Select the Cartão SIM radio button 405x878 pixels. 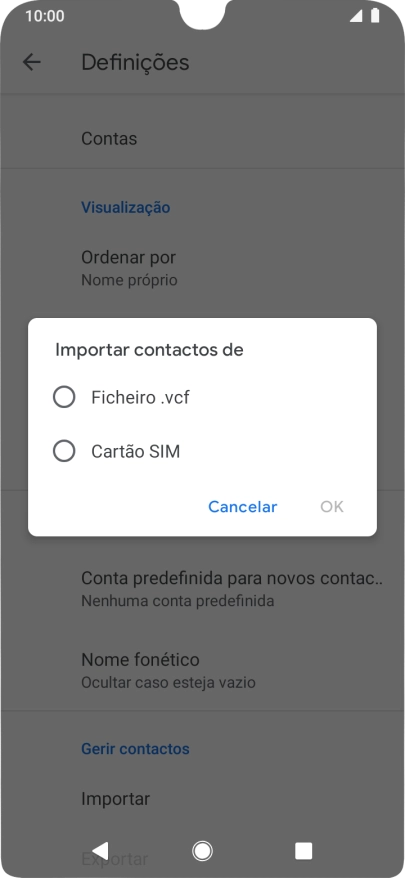coord(64,451)
